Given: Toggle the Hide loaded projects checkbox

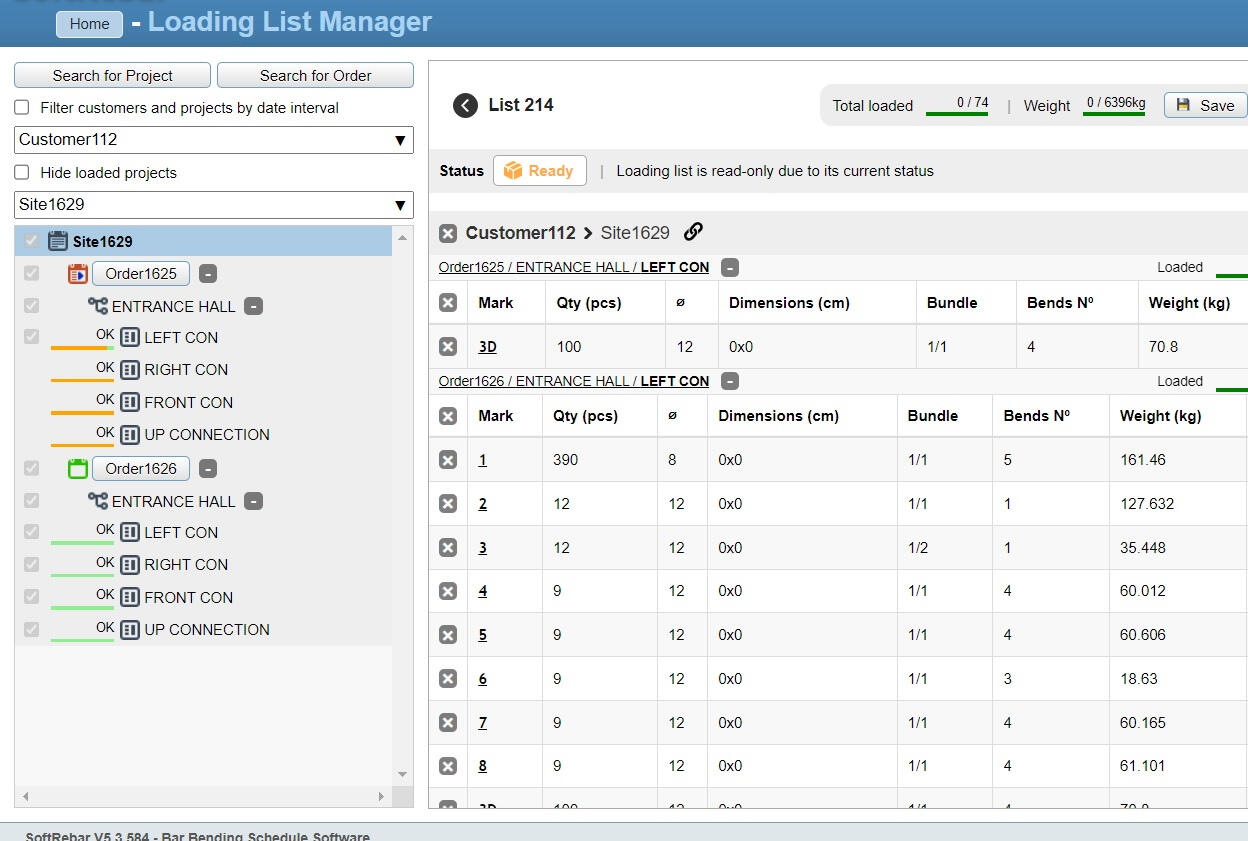Looking at the screenshot, I should click(x=22, y=173).
